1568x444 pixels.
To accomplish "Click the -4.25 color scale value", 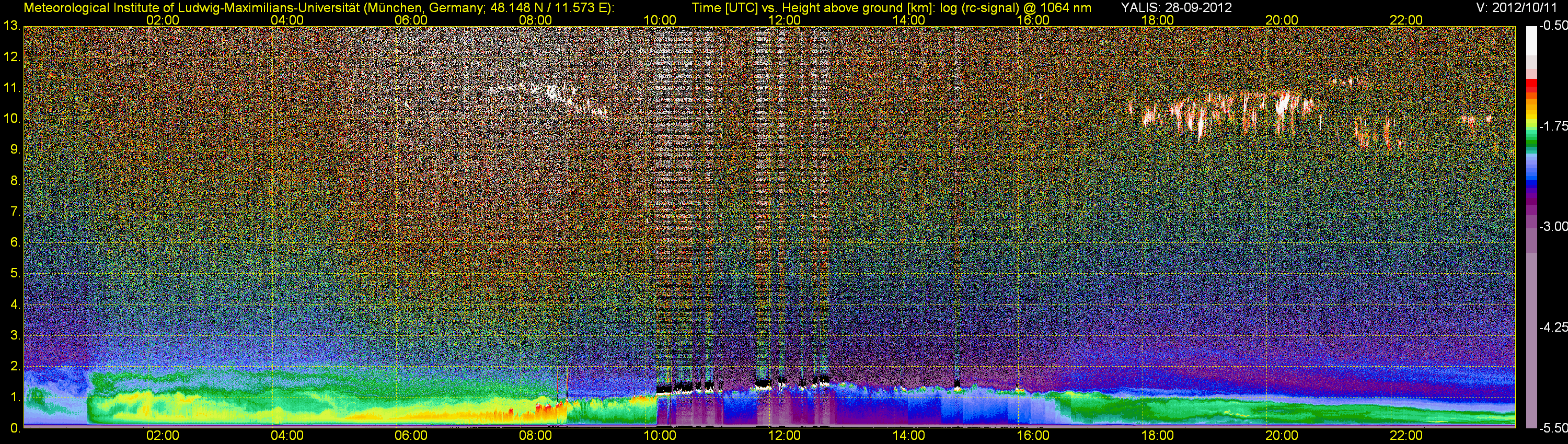I will click(x=1553, y=327).
